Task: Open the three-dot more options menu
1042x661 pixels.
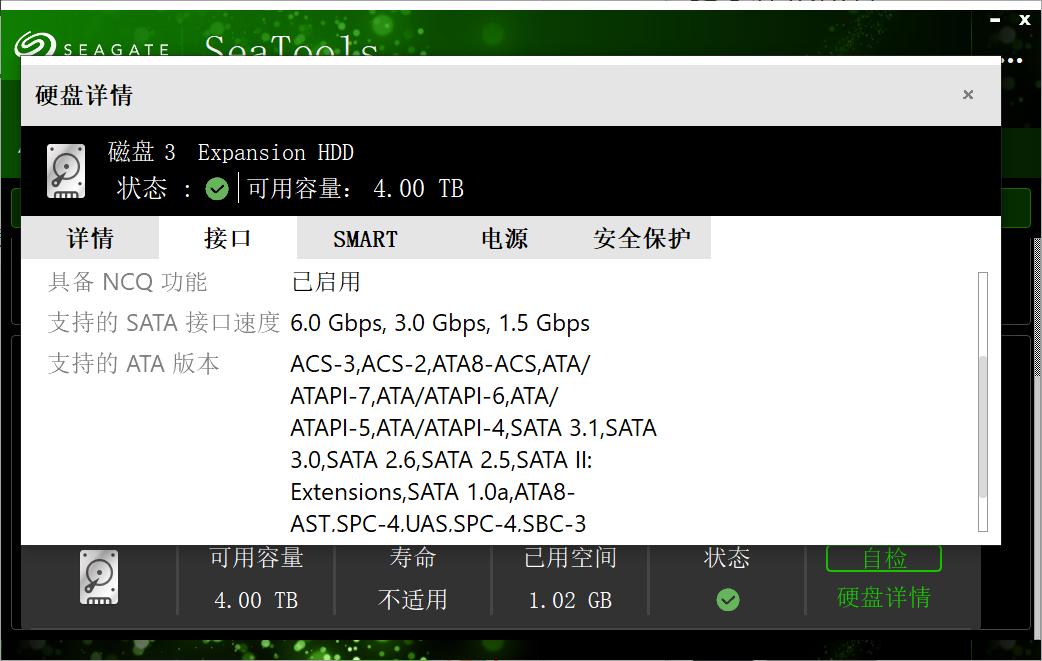Action: (1012, 60)
